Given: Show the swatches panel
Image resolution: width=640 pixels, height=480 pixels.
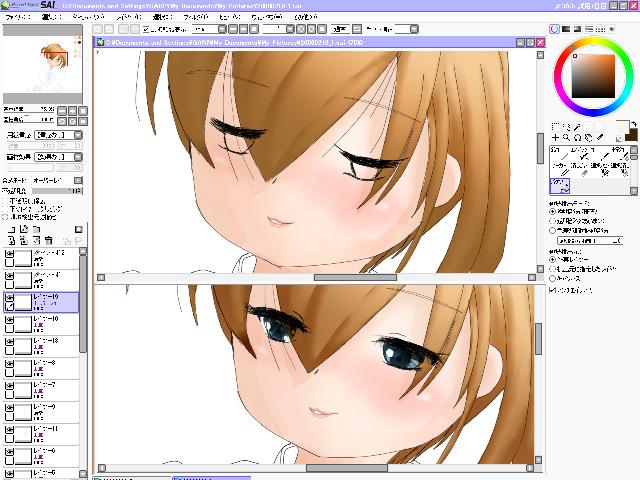Looking at the screenshot, I should tap(600, 29).
